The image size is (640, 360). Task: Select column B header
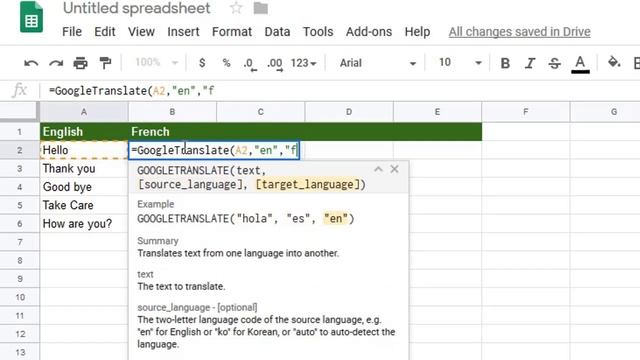point(172,112)
